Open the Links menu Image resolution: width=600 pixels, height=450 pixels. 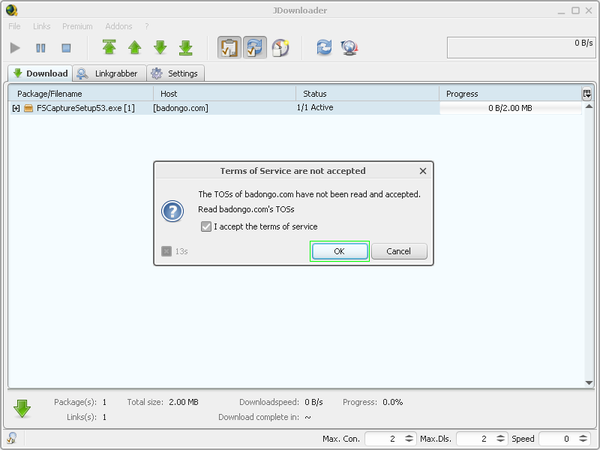coord(42,26)
